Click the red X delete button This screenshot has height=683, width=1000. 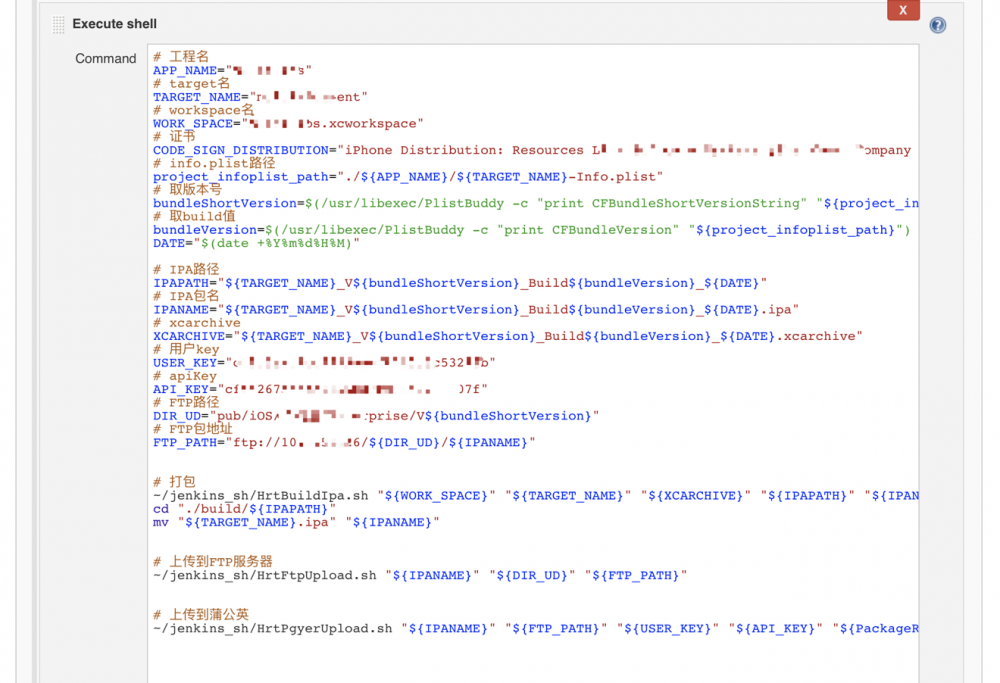(902, 10)
